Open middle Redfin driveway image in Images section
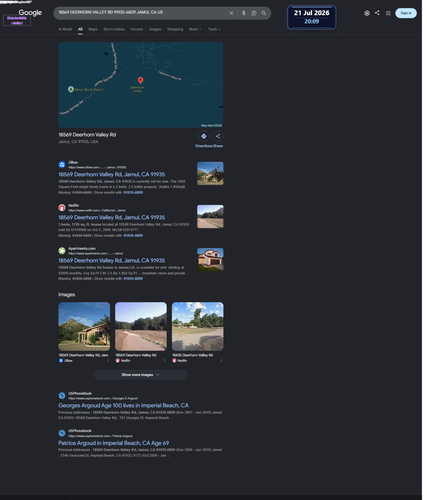This screenshot has height=500, width=427. click(x=141, y=326)
